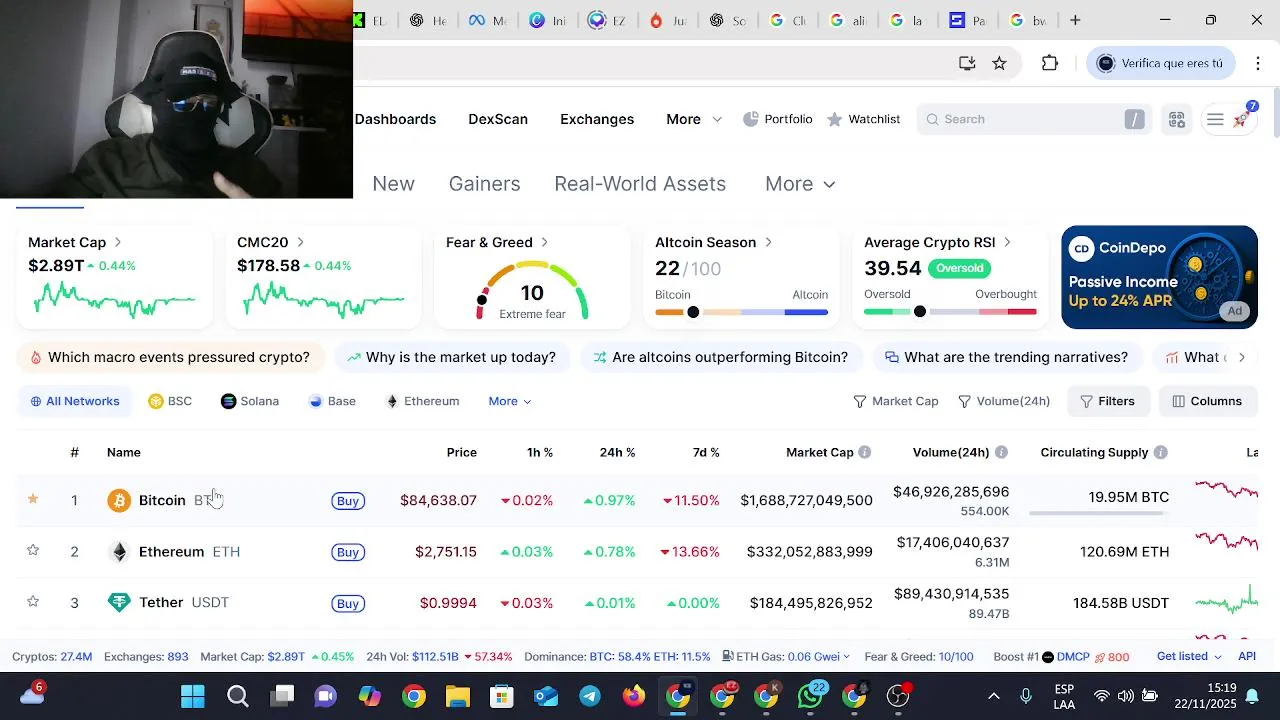This screenshot has width=1280, height=720.
Task: Click 'Which macro events pressured crypto?' chip
Action: point(170,357)
